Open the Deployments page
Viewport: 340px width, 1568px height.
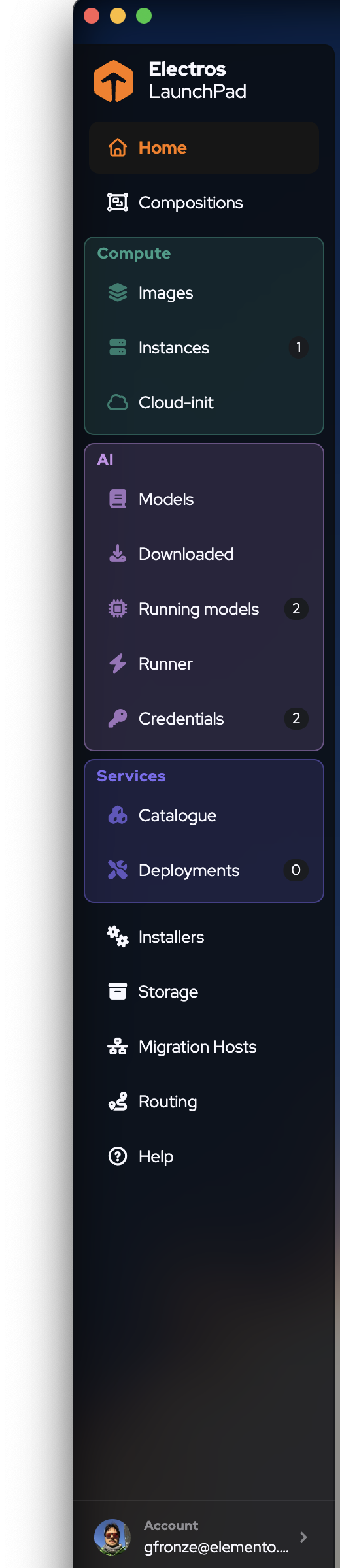click(204, 870)
